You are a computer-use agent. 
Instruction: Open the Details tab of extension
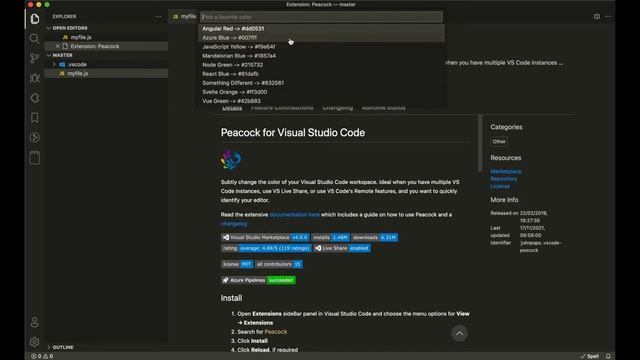(232, 109)
